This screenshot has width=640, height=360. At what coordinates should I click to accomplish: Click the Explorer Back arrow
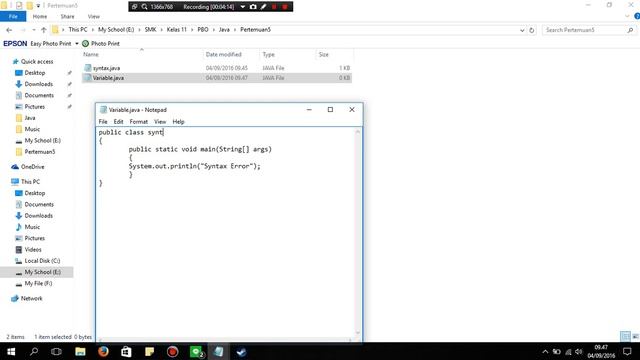click(9, 30)
